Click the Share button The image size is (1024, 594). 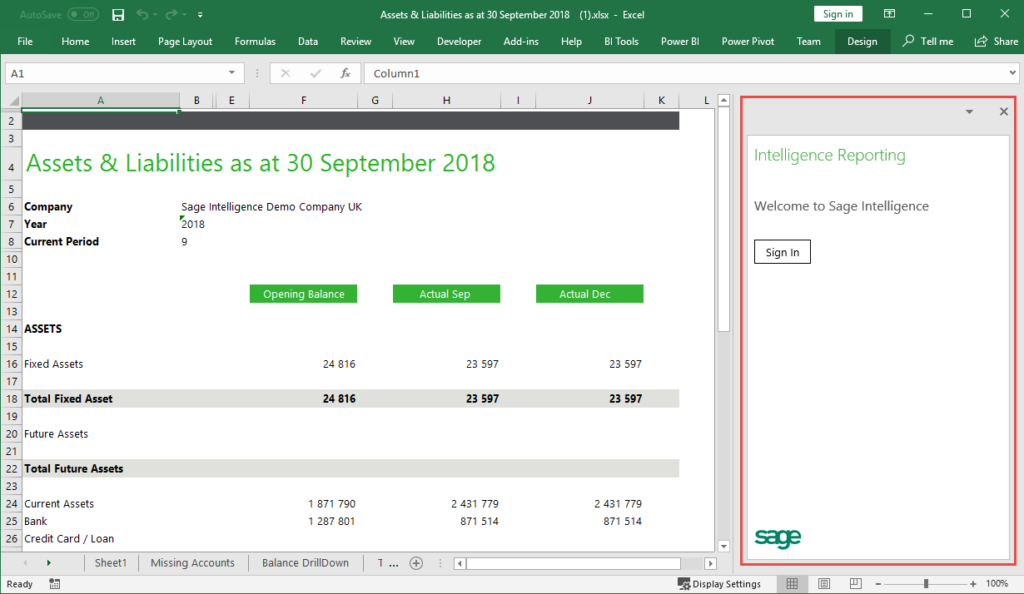point(996,41)
